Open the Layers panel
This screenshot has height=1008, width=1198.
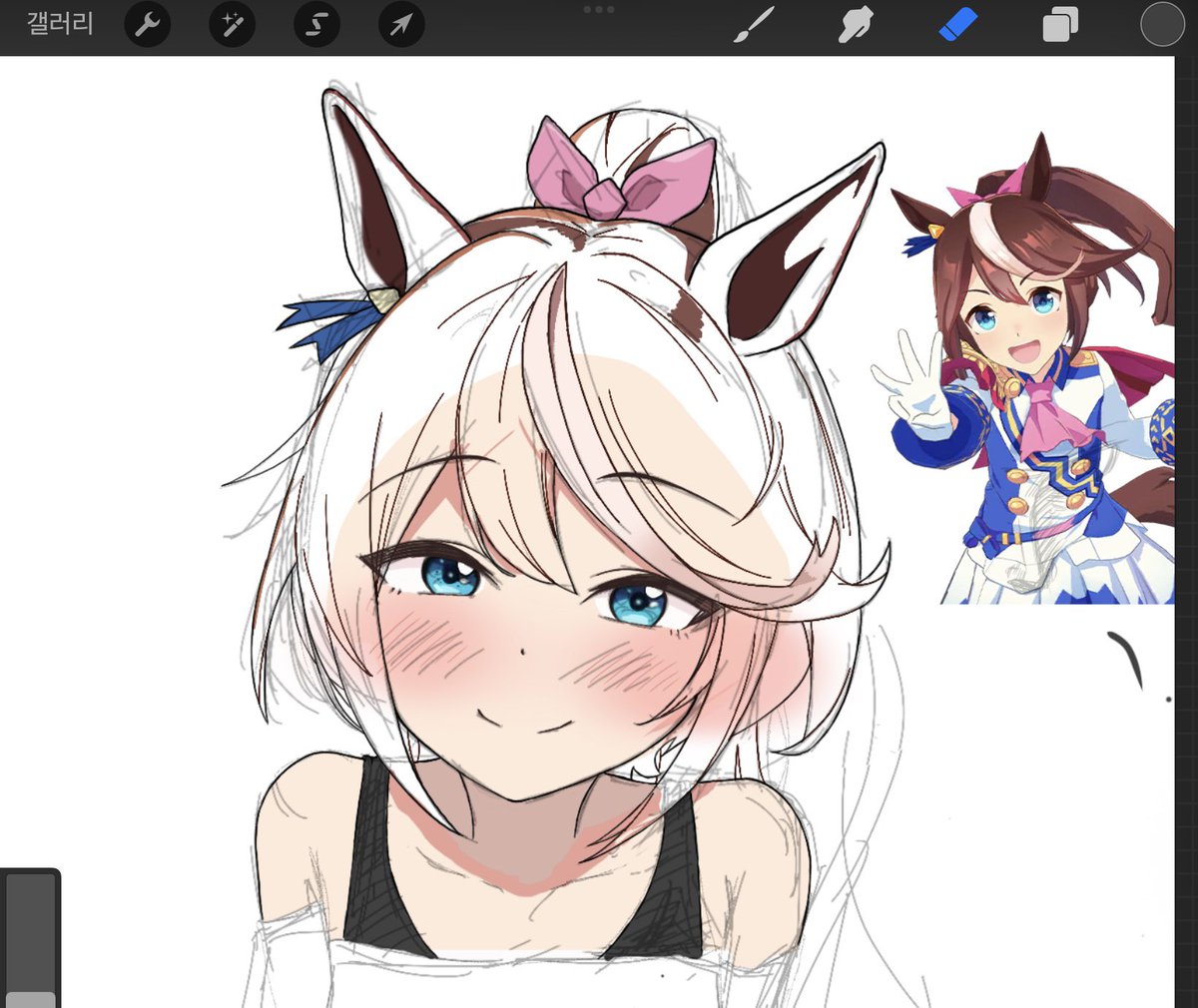click(1060, 25)
